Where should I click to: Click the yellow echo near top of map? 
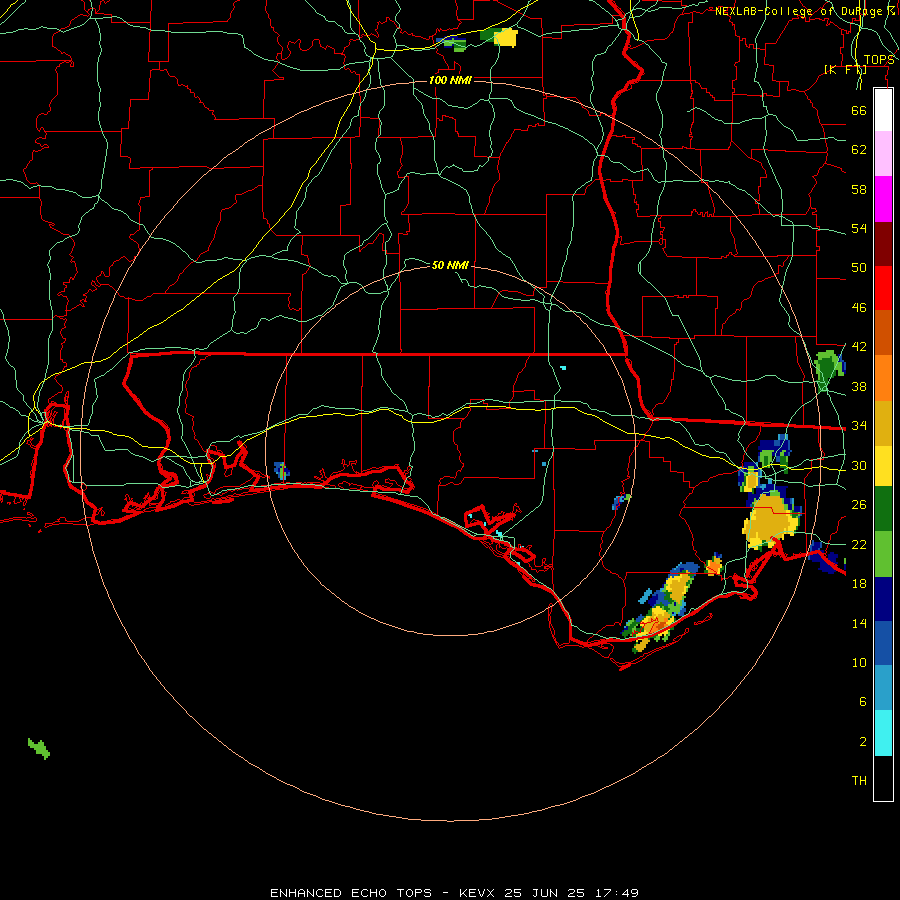click(x=506, y=38)
